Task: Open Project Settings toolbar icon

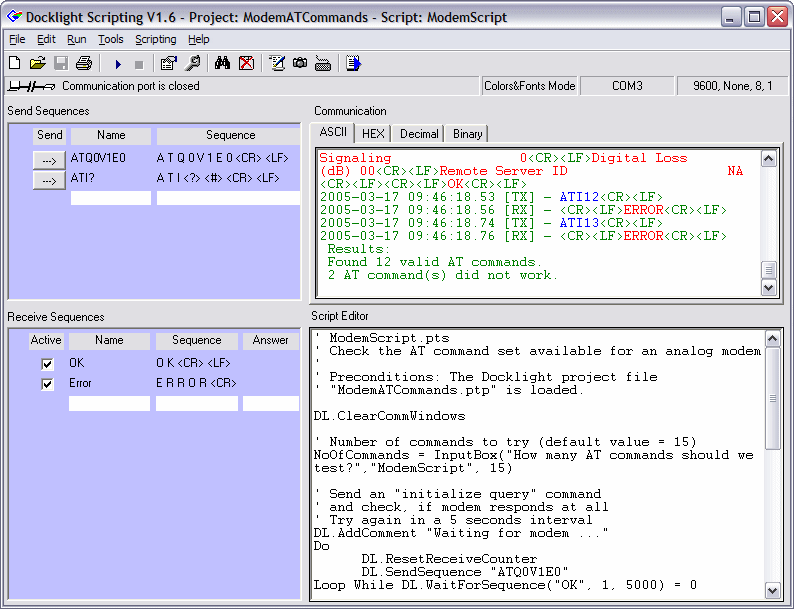Action: click(x=168, y=63)
